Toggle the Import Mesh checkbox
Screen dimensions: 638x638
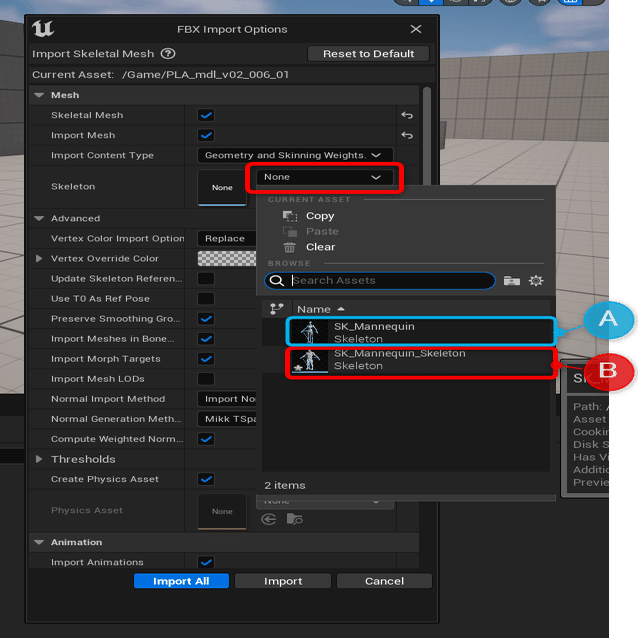pos(206,135)
